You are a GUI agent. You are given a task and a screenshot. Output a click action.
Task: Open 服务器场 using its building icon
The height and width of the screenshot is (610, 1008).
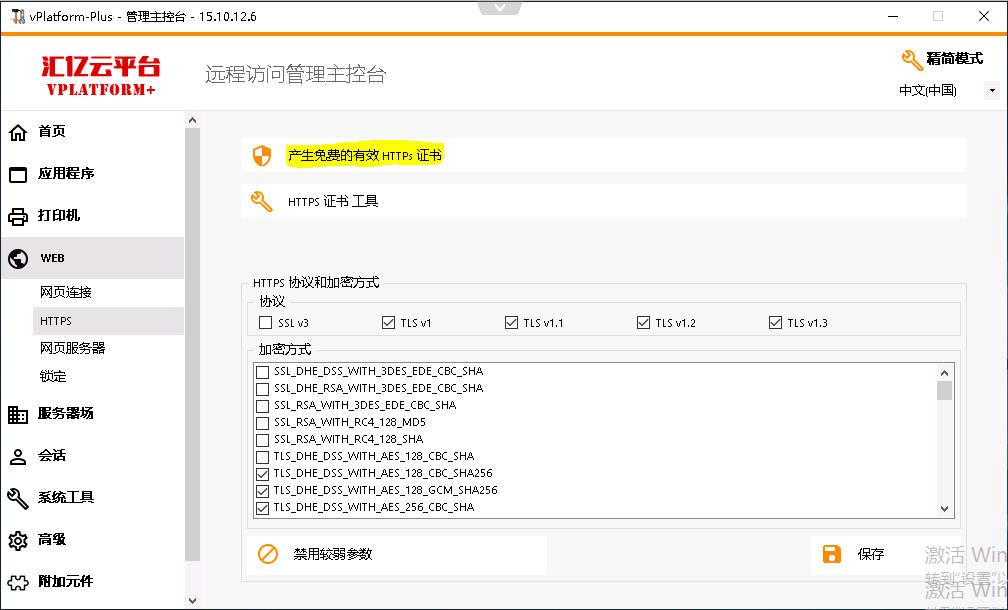click(x=17, y=414)
